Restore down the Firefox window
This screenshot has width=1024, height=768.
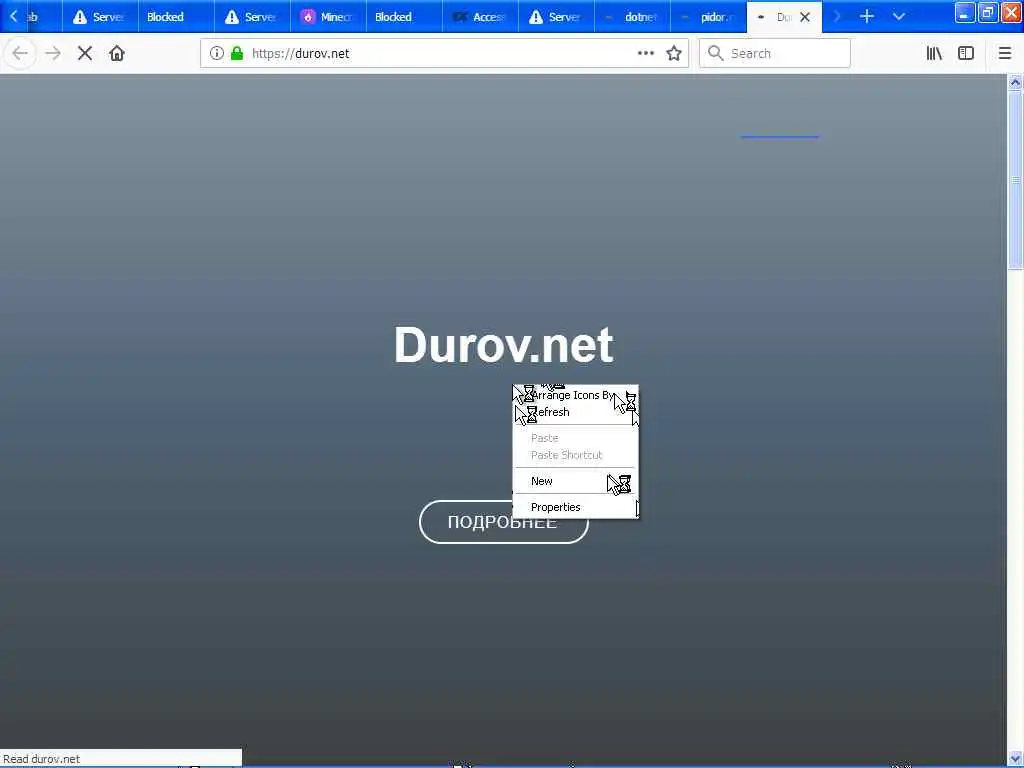[x=988, y=12]
